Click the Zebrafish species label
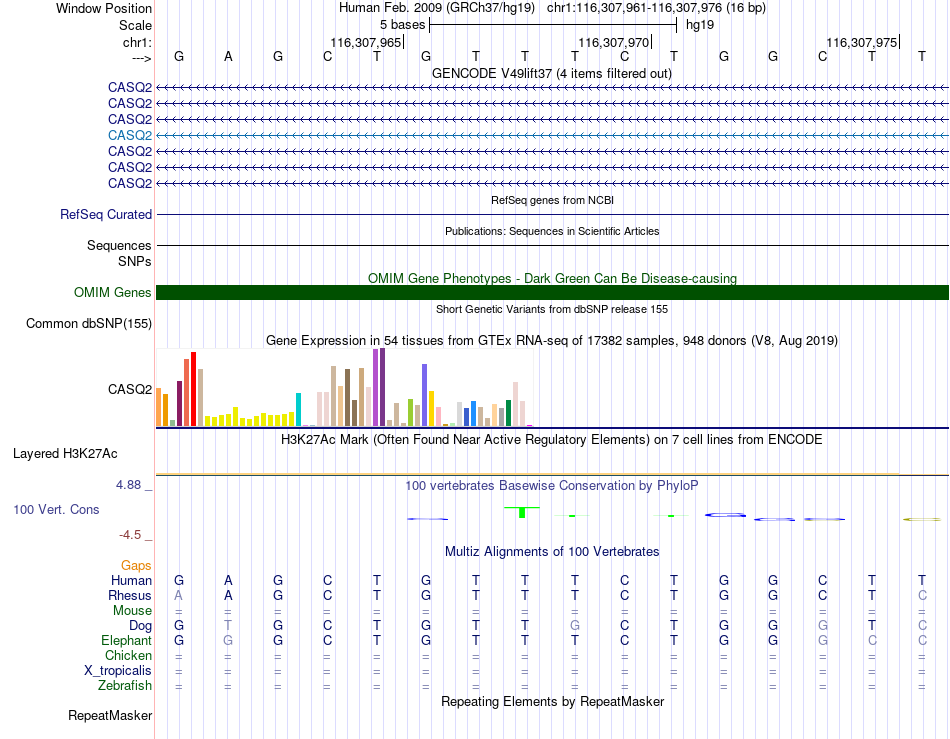 [x=125, y=686]
